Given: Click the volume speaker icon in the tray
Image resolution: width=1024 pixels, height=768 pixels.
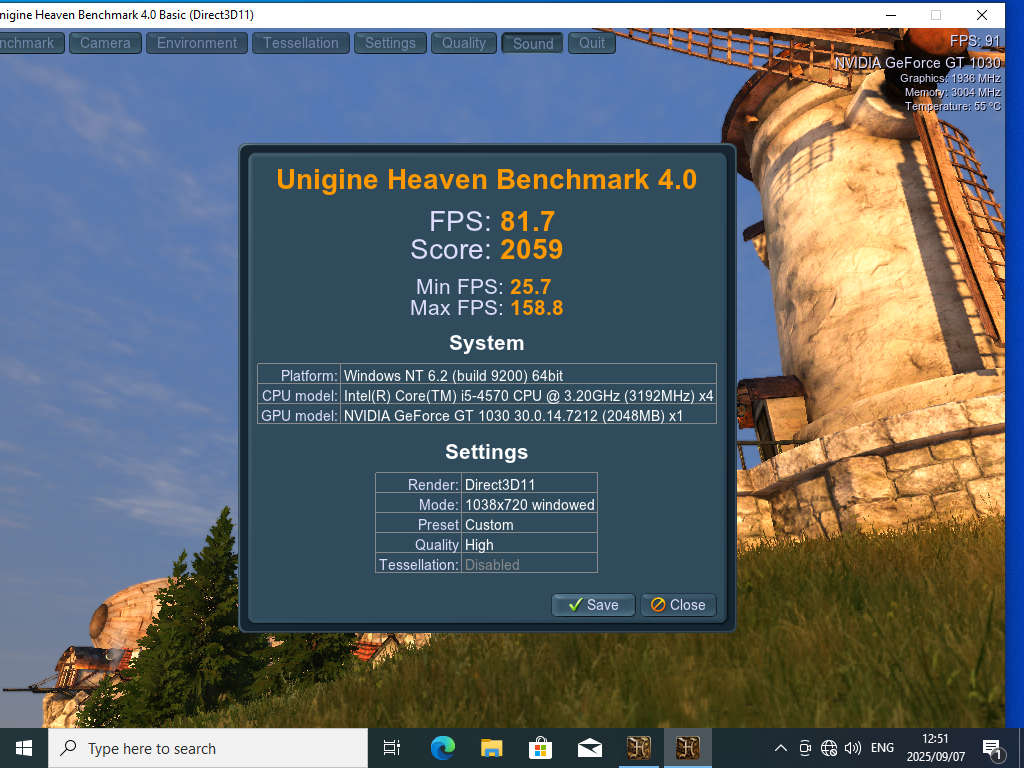Looking at the screenshot, I should pyautogui.click(x=852, y=747).
